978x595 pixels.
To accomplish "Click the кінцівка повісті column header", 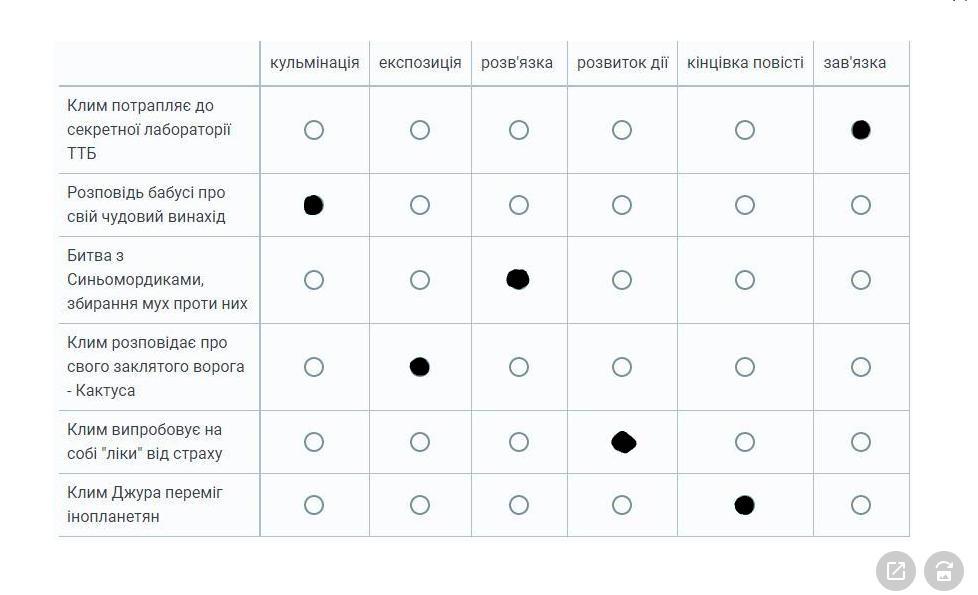I will (x=745, y=63).
